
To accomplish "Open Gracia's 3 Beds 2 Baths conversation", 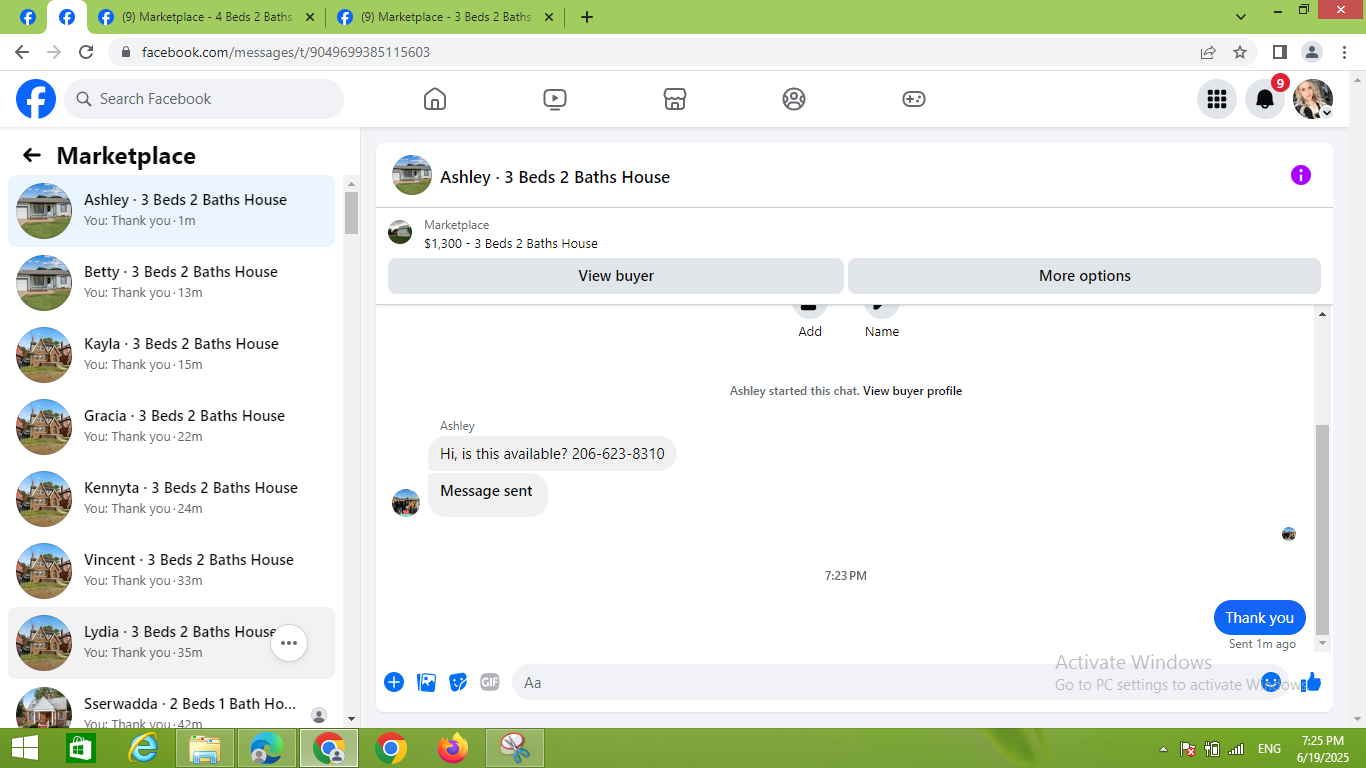I will [x=171, y=427].
